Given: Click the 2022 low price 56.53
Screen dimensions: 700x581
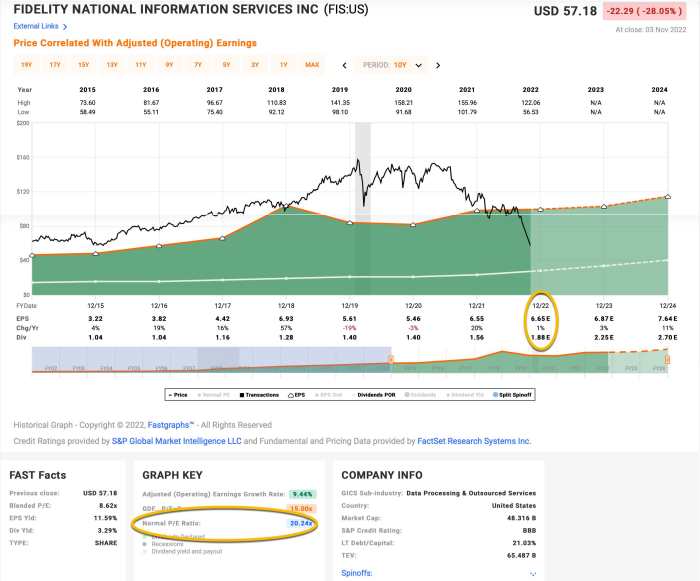Looking at the screenshot, I should tap(531, 112).
